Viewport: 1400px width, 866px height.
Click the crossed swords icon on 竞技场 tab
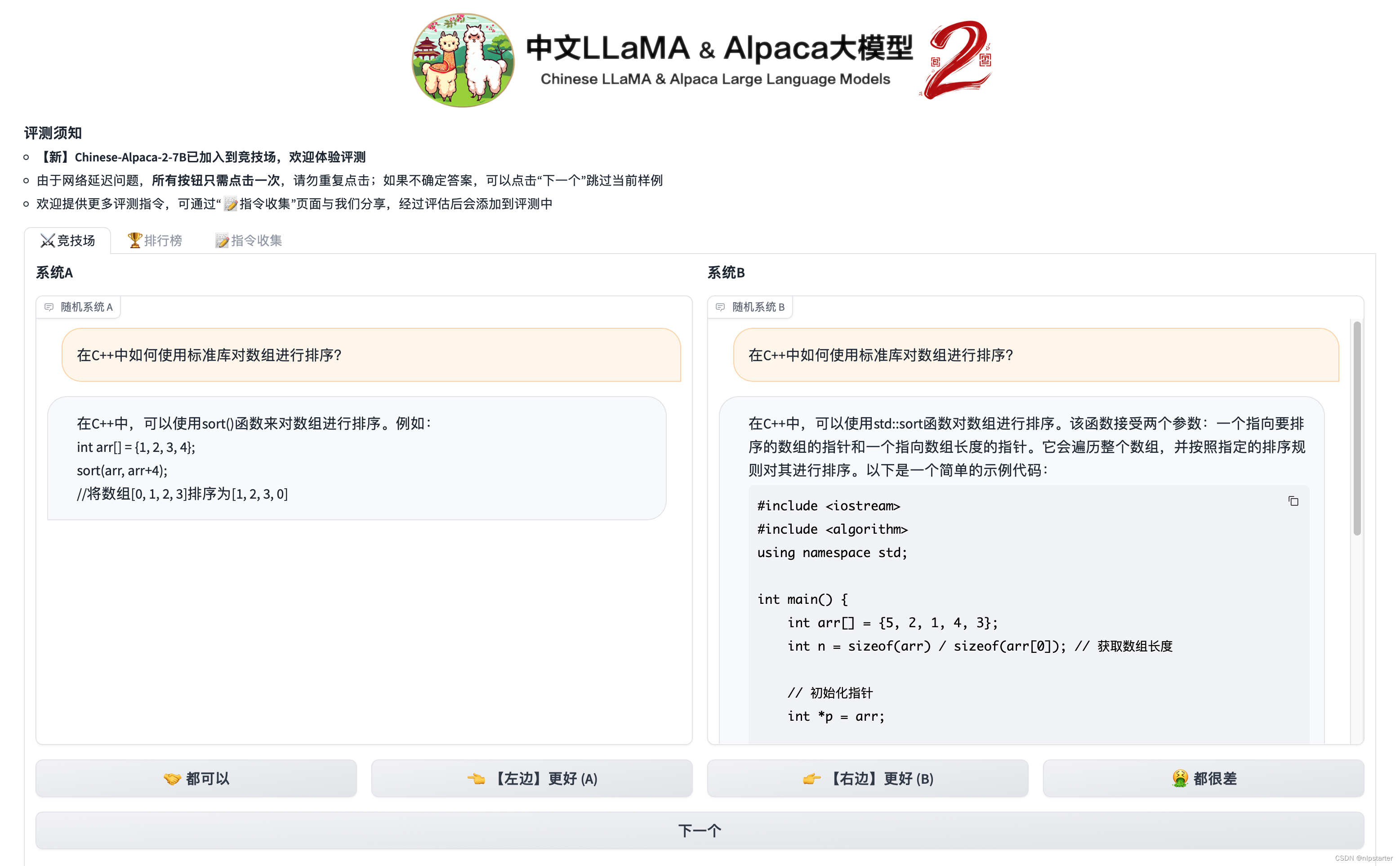[48, 241]
